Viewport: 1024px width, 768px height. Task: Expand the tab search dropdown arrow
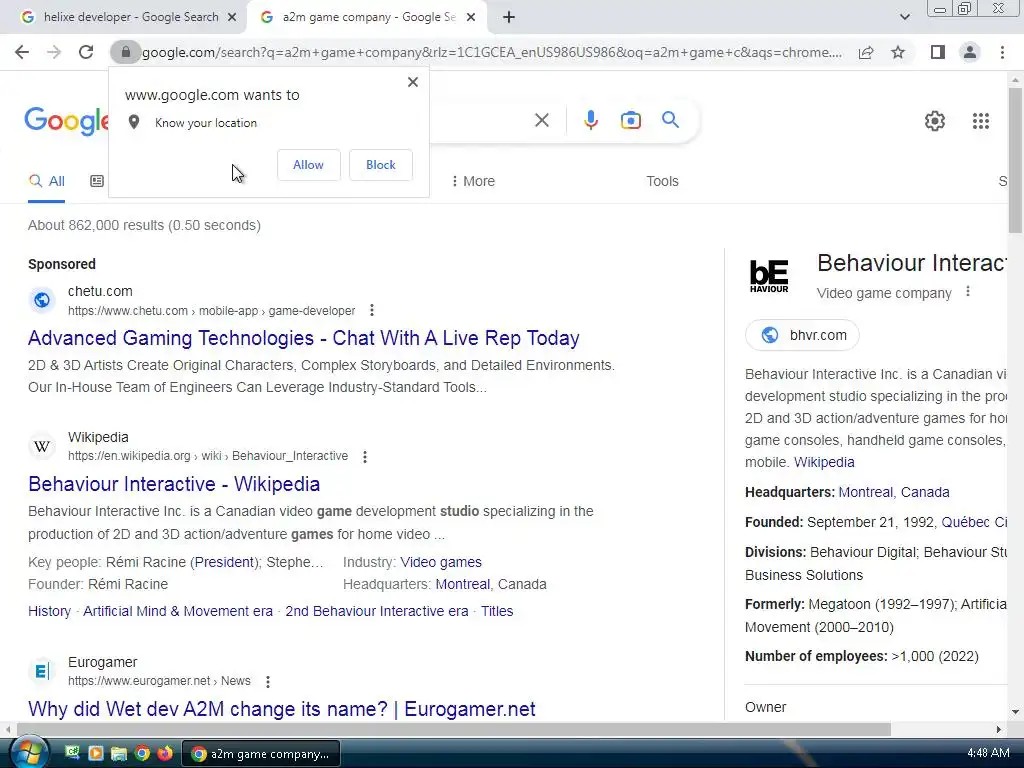tap(904, 17)
